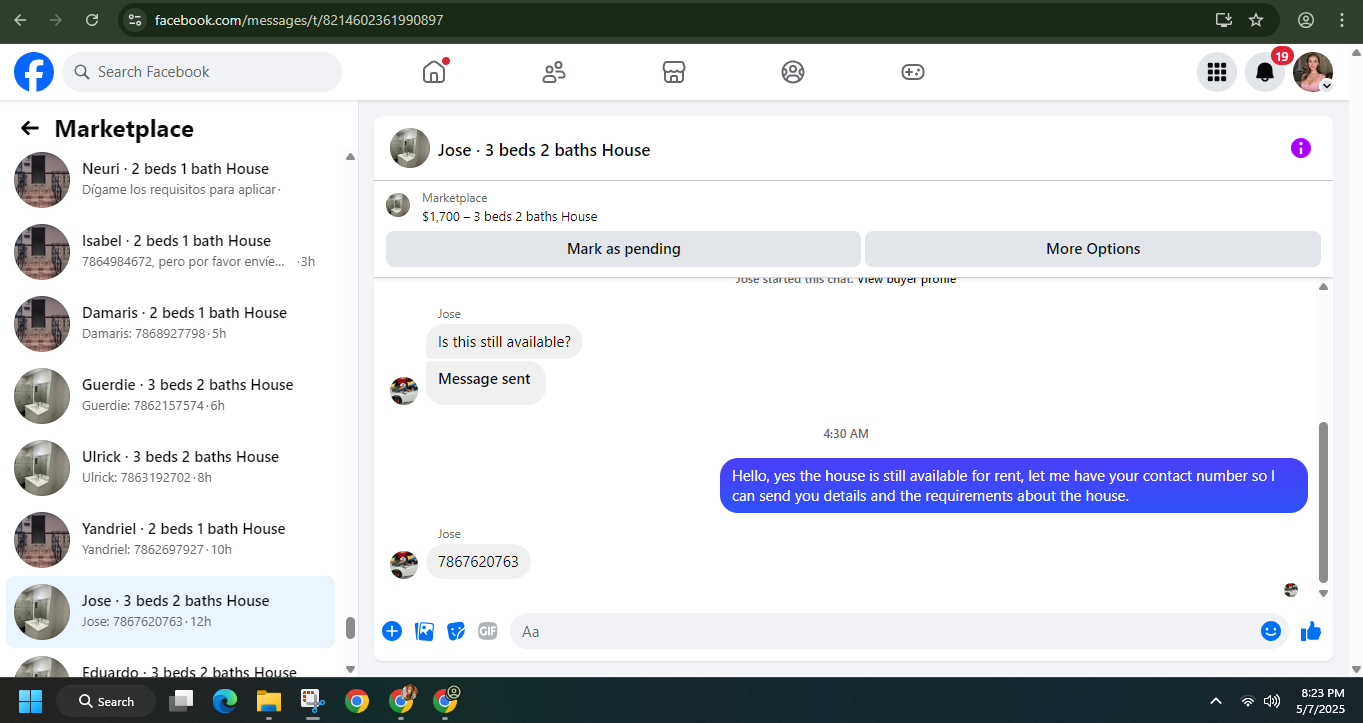Viewport: 1363px width, 723px height.
Task: Open Snipping Tool on taskbar
Action: (x=313, y=701)
